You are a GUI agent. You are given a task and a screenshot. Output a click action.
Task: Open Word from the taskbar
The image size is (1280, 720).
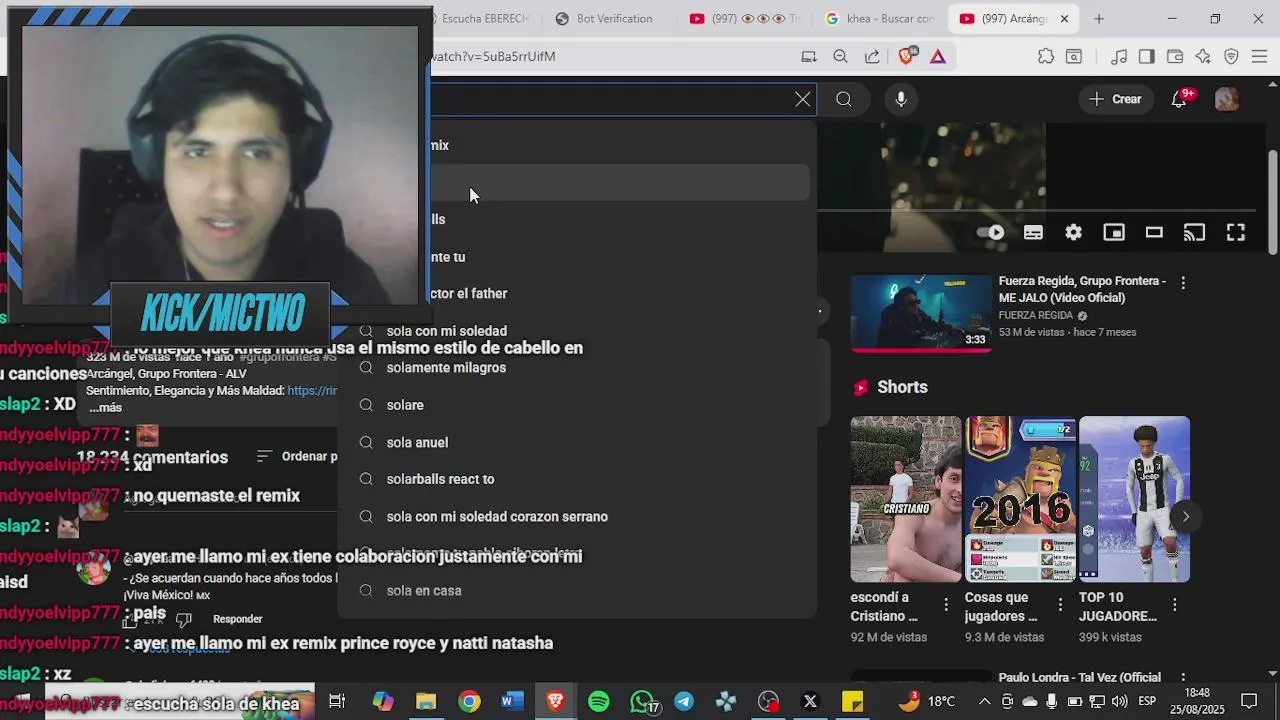(512, 701)
